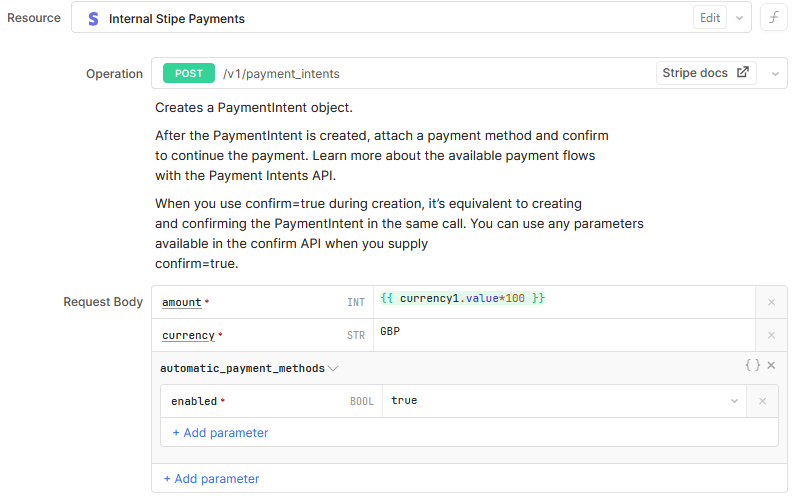Collapse the automatic_payment_methods section
The height and width of the screenshot is (501, 798).
coord(333,369)
